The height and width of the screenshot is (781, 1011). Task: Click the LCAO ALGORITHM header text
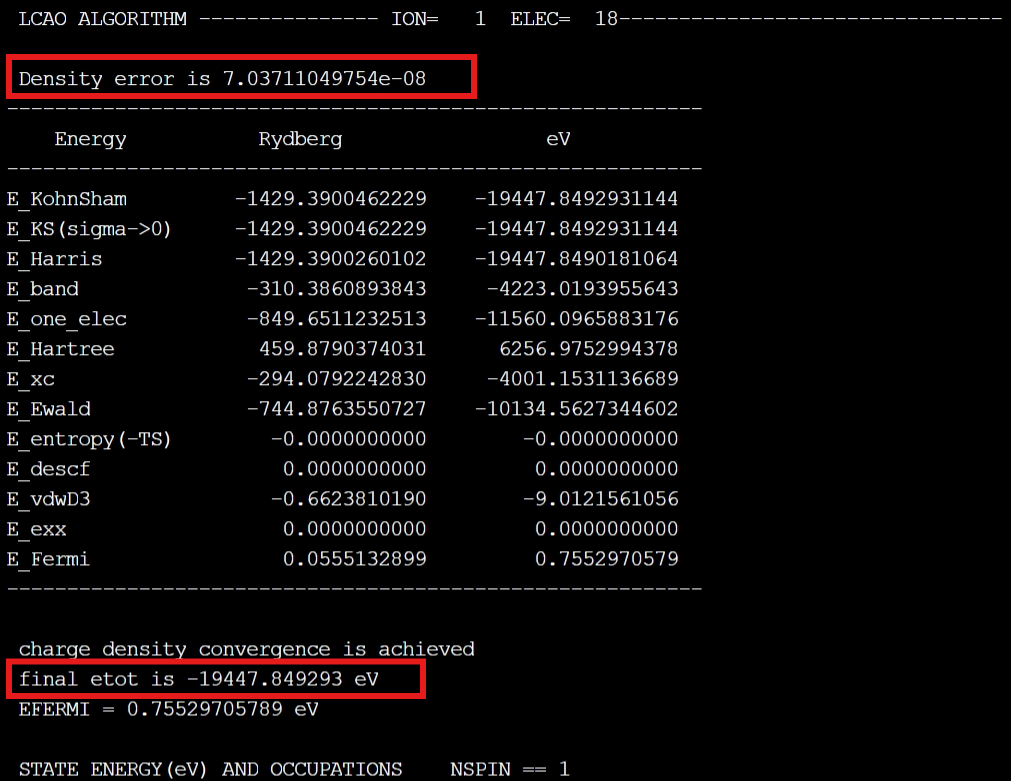(x=102, y=19)
